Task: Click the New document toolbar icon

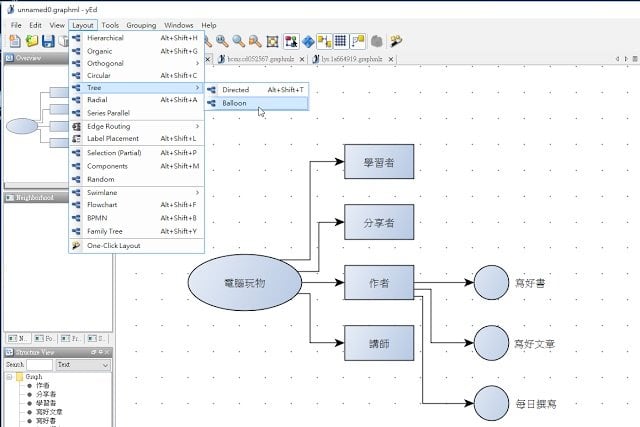Action: point(15,41)
